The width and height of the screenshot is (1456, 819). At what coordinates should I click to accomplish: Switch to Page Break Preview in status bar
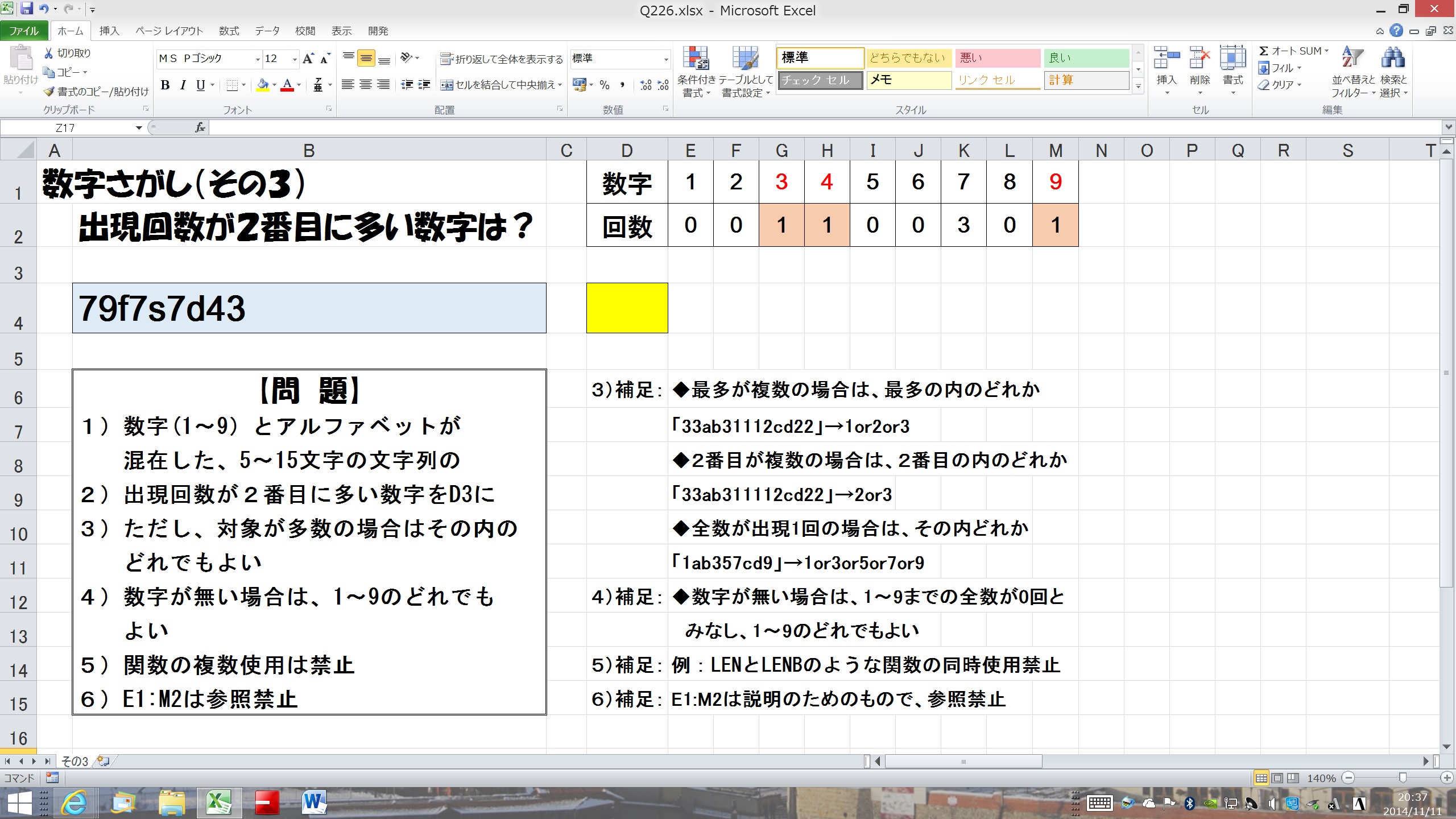click(x=1293, y=778)
